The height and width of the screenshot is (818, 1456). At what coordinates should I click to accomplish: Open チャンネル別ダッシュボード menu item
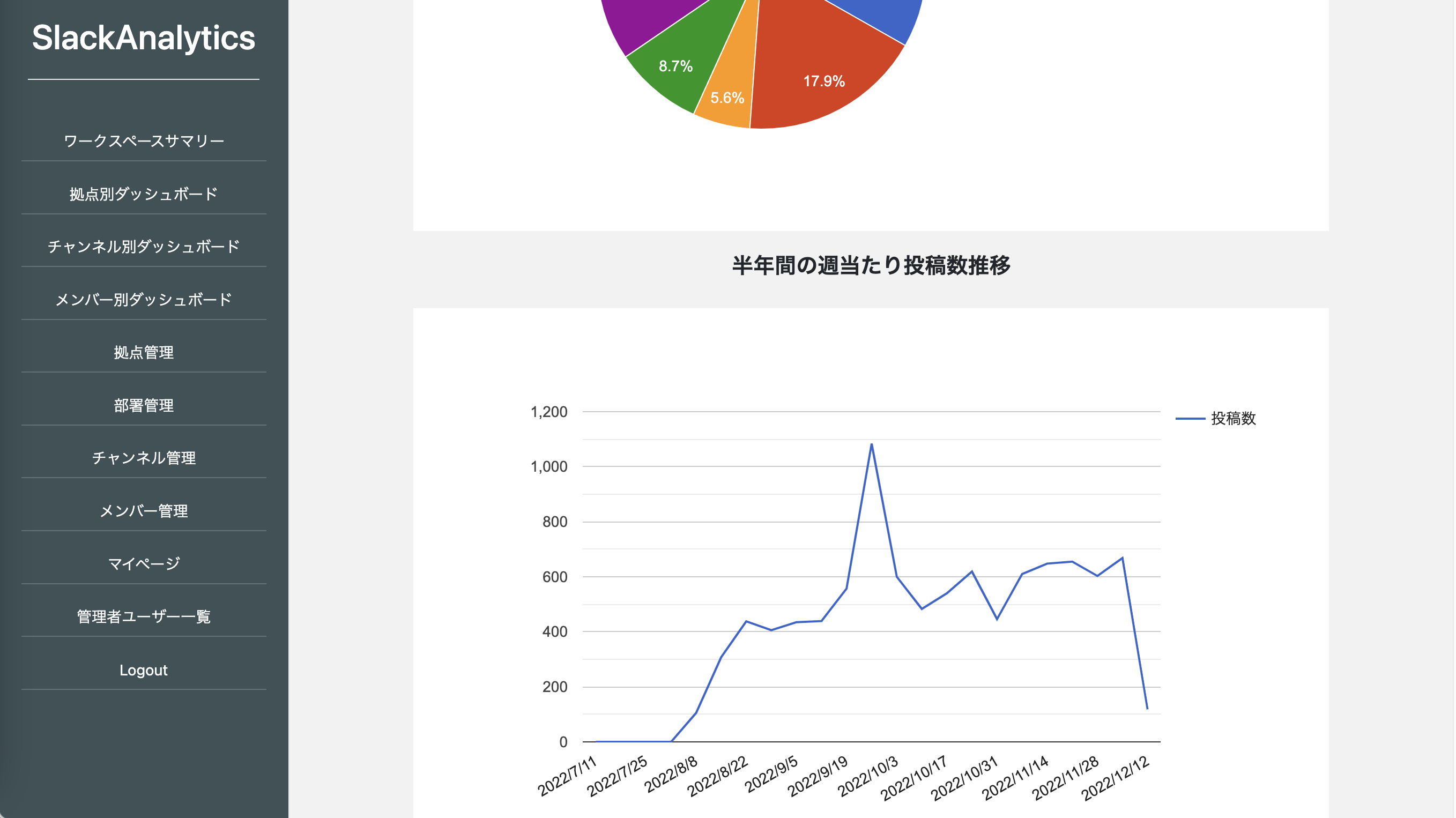[144, 247]
